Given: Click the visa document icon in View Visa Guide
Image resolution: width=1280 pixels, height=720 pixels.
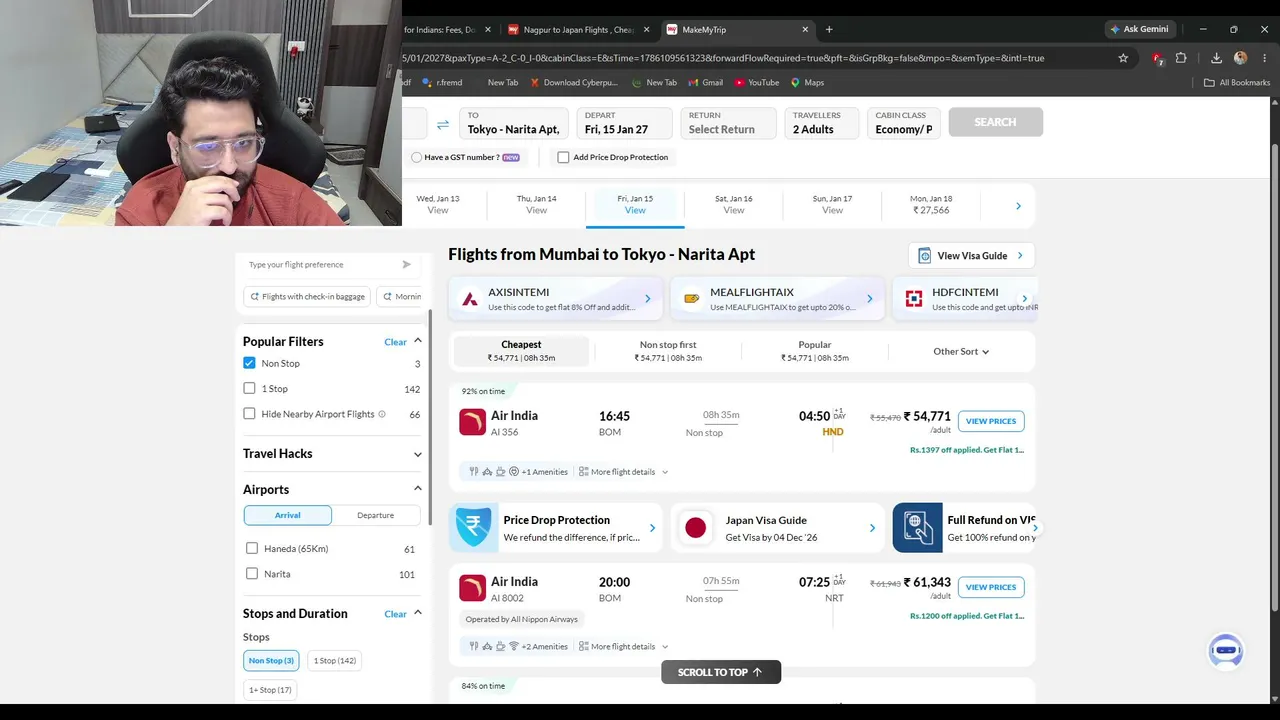Looking at the screenshot, I should coord(925,256).
